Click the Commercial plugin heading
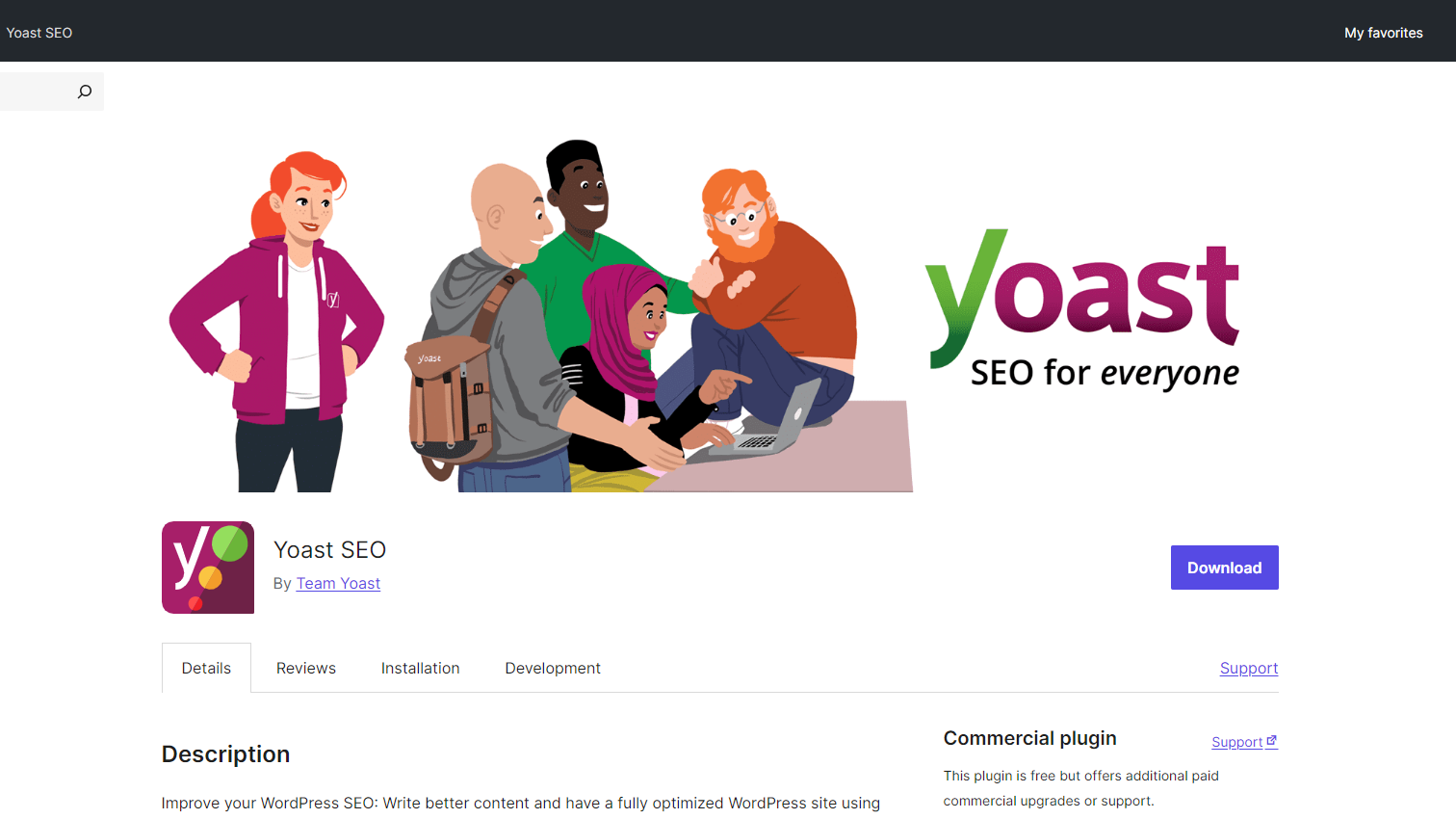 tap(1029, 738)
